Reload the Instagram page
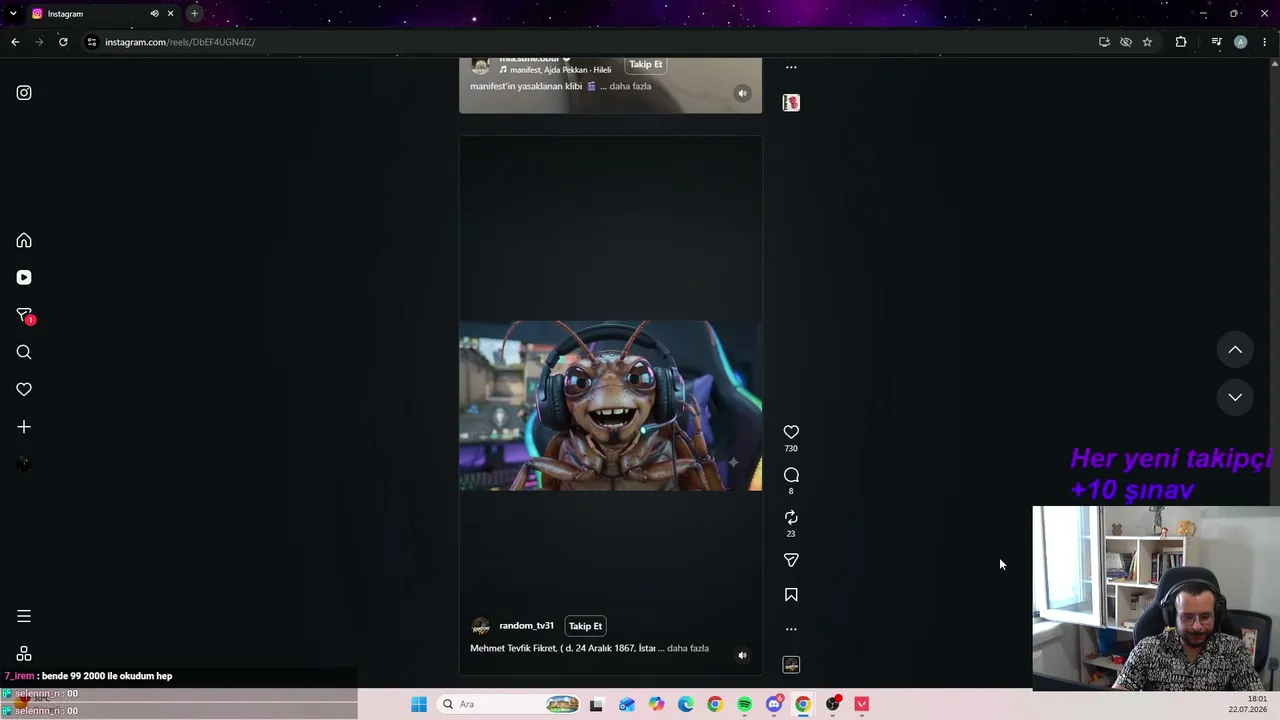The image size is (1280, 720). point(63,42)
